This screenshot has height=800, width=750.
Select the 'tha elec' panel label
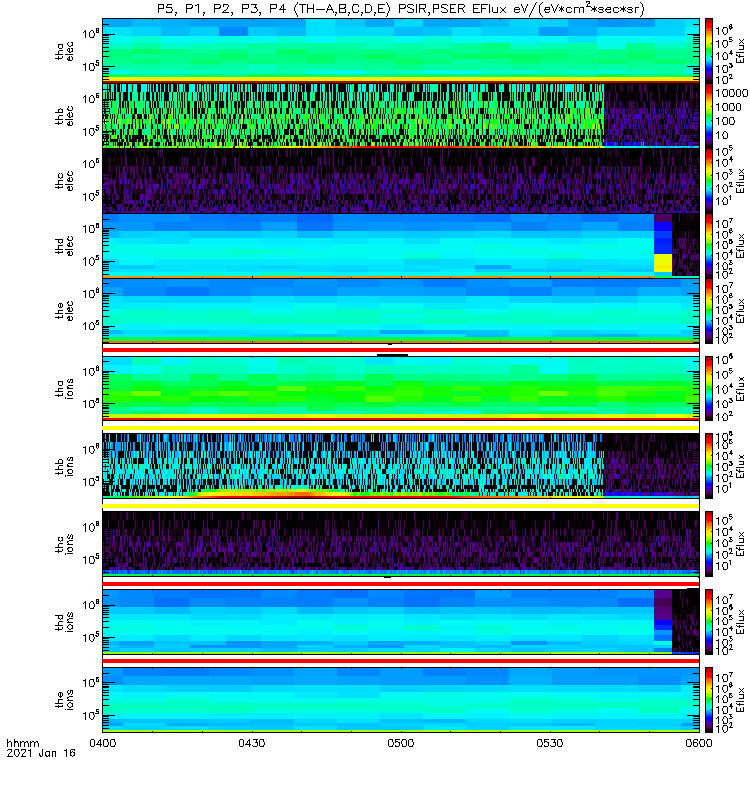click(64, 51)
